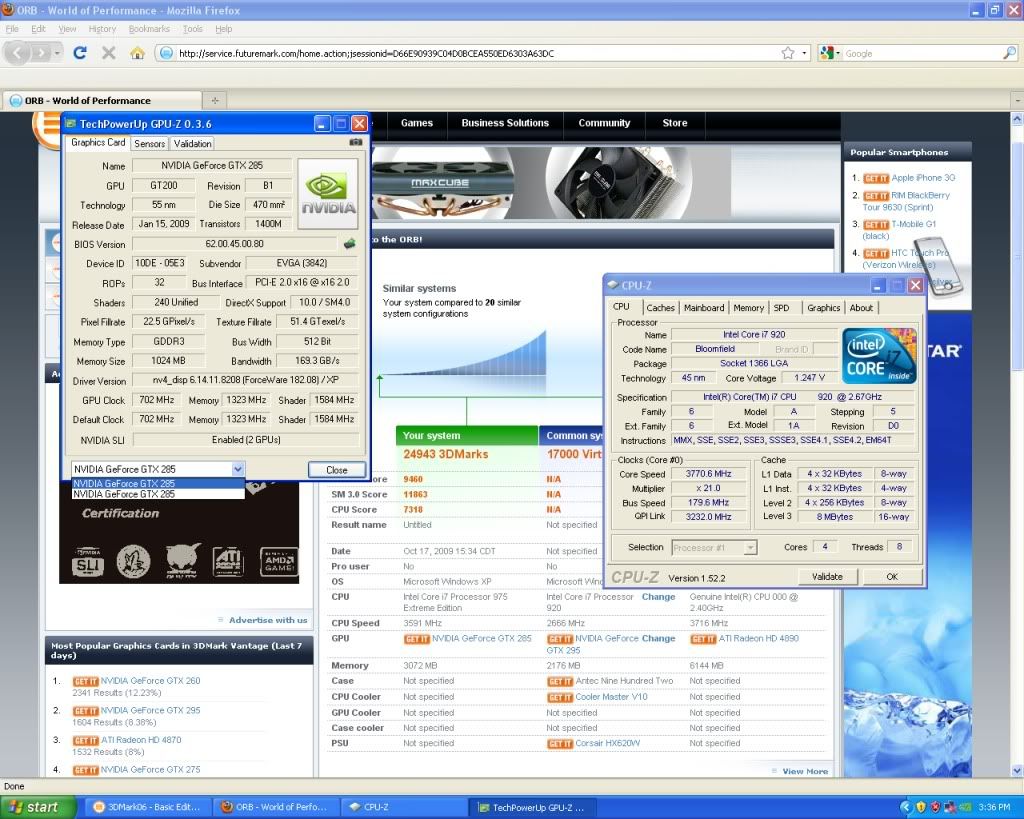Image resolution: width=1024 pixels, height=819 pixels.
Task: Open the About tab in CPU-Z
Action: tap(861, 308)
